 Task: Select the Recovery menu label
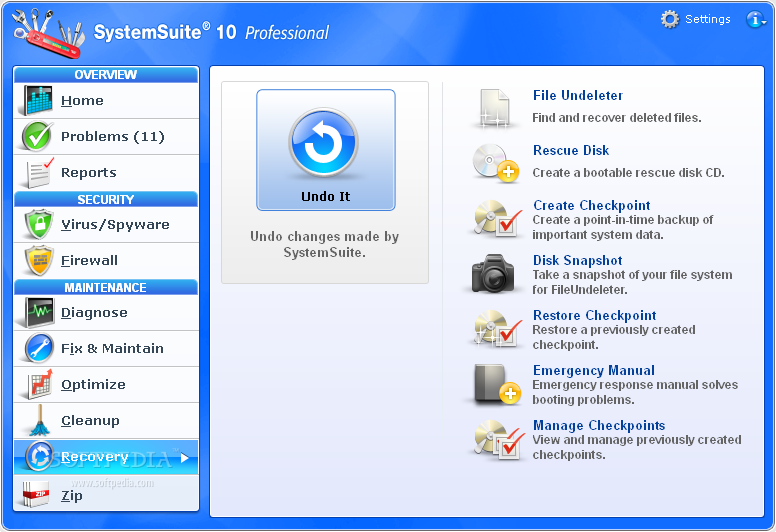[x=95, y=457]
